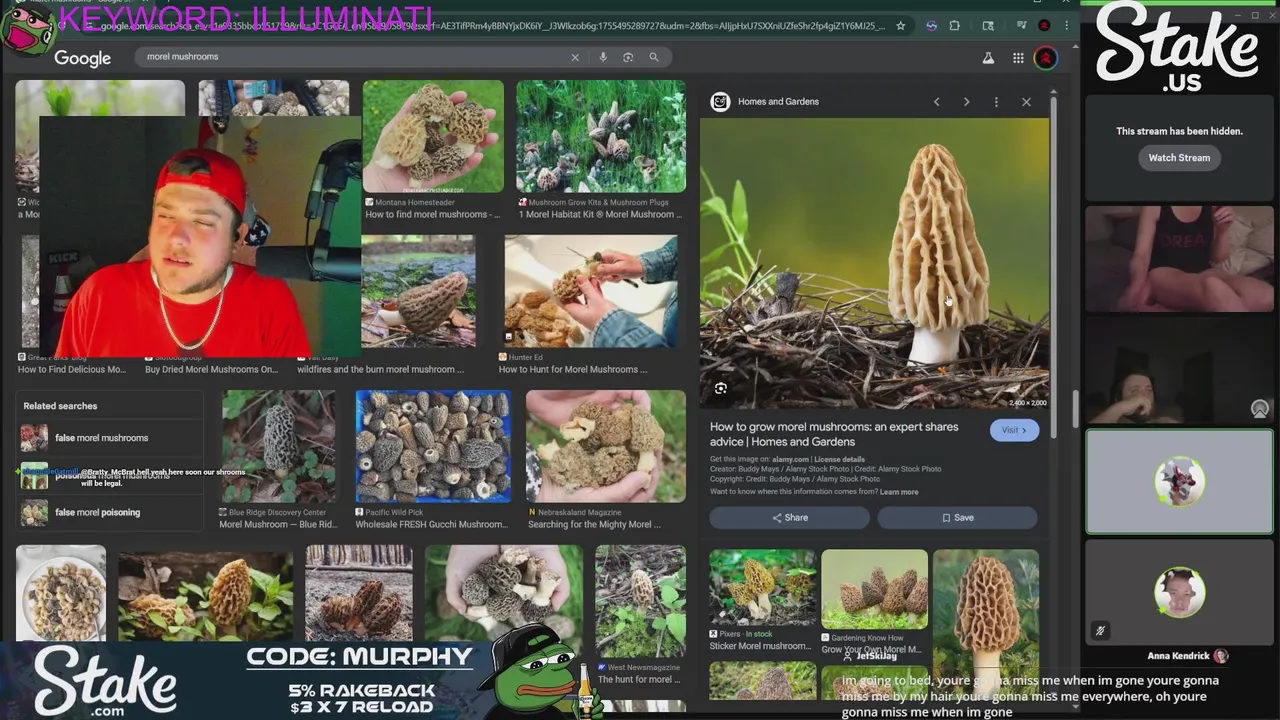Open the article title How to grow morel mushrooms

tap(834, 434)
